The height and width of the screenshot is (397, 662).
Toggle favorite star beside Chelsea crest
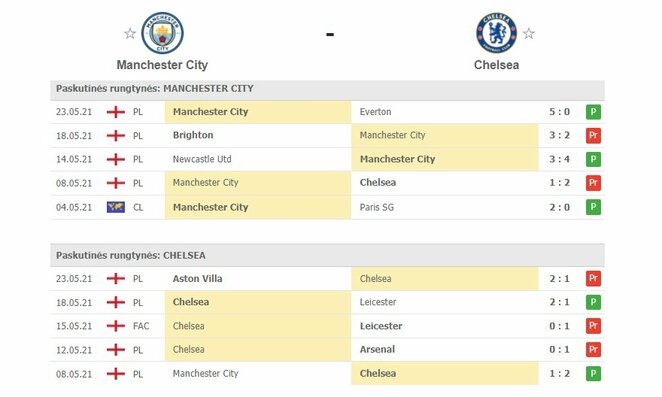coord(529,33)
